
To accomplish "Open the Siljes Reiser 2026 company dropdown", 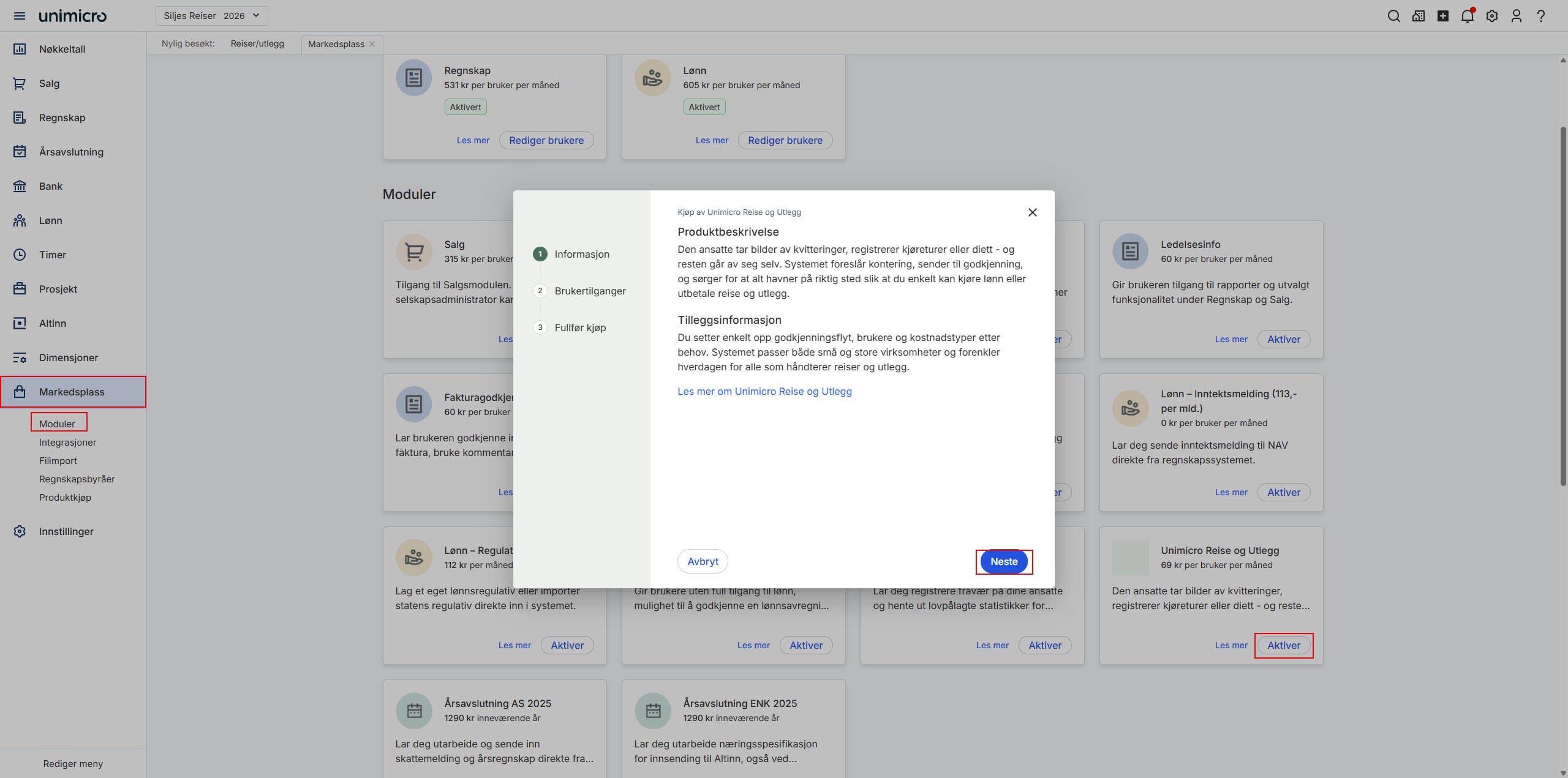I will click(211, 16).
